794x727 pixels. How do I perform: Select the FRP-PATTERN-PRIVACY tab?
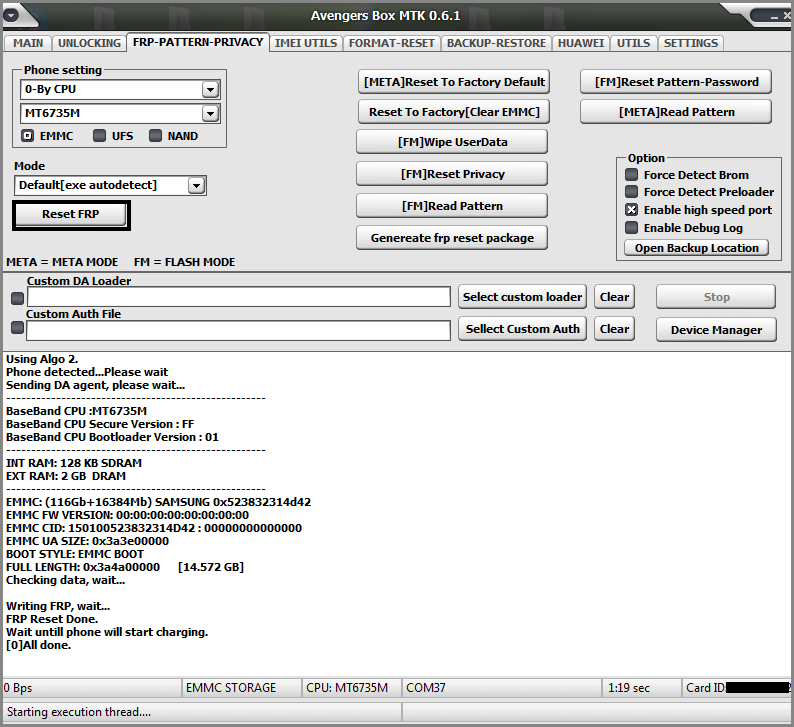(x=197, y=42)
